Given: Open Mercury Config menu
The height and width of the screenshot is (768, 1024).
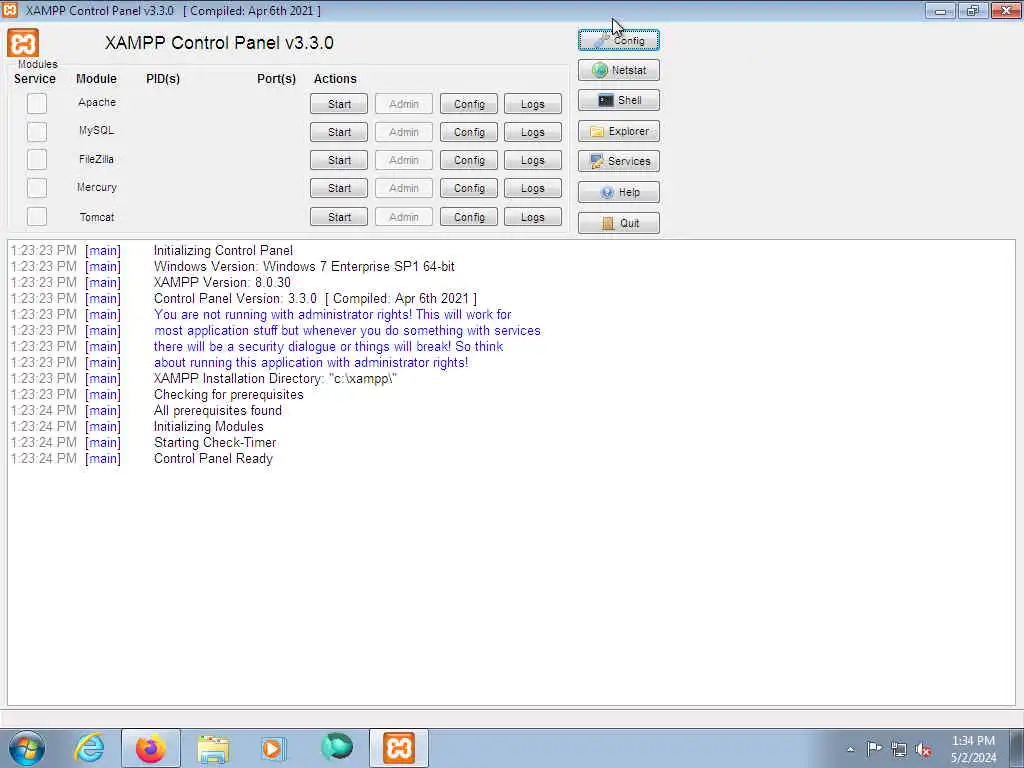Looking at the screenshot, I should click(x=469, y=188).
